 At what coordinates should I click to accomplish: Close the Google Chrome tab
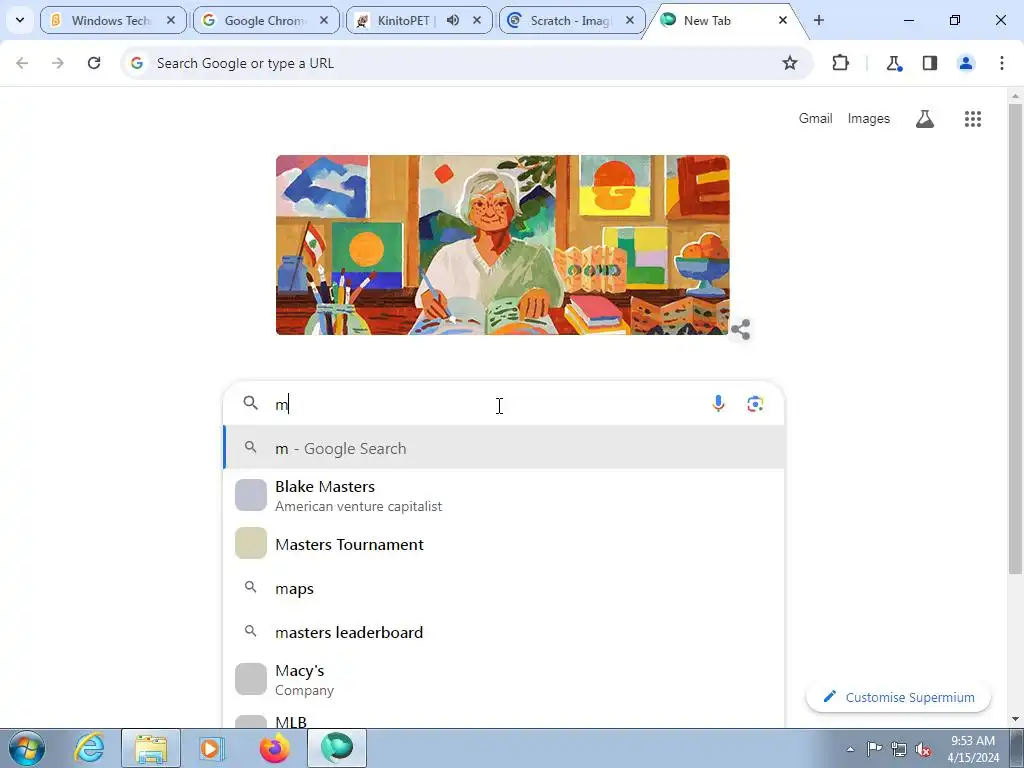pos(324,20)
